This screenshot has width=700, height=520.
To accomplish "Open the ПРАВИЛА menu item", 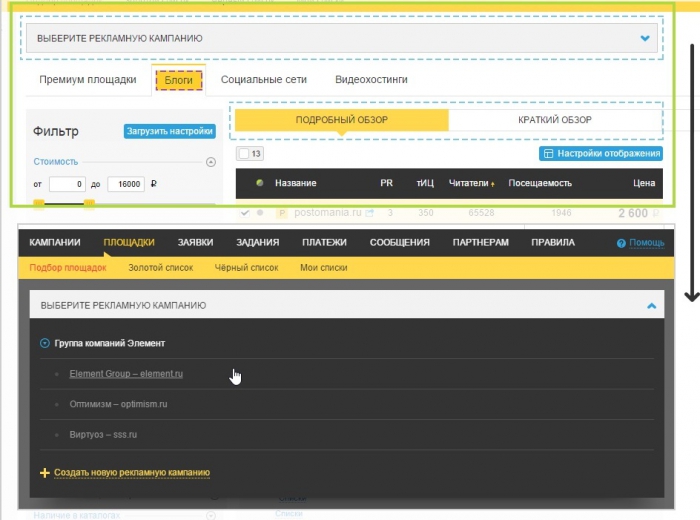I will pyautogui.click(x=553, y=242).
